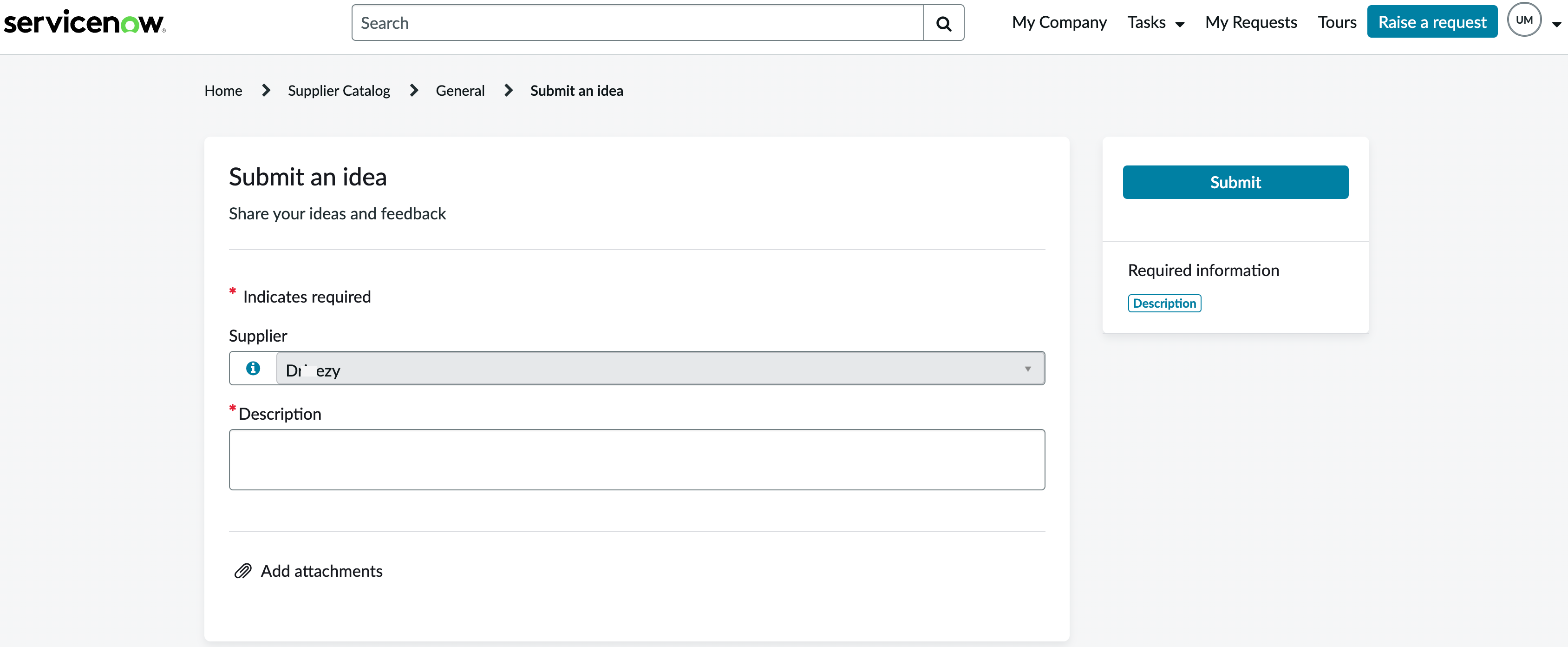Focus the Search input field
The width and height of the screenshot is (1568, 647).
(638, 23)
